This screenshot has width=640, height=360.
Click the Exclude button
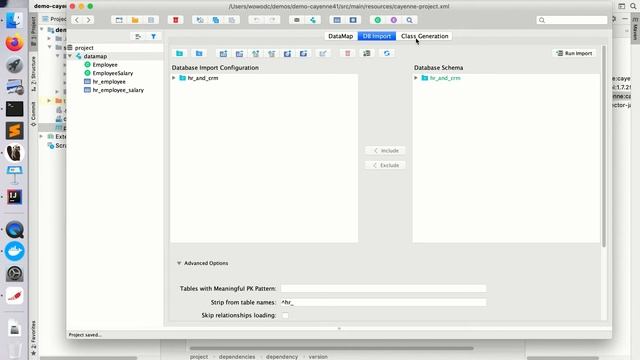click(385, 165)
